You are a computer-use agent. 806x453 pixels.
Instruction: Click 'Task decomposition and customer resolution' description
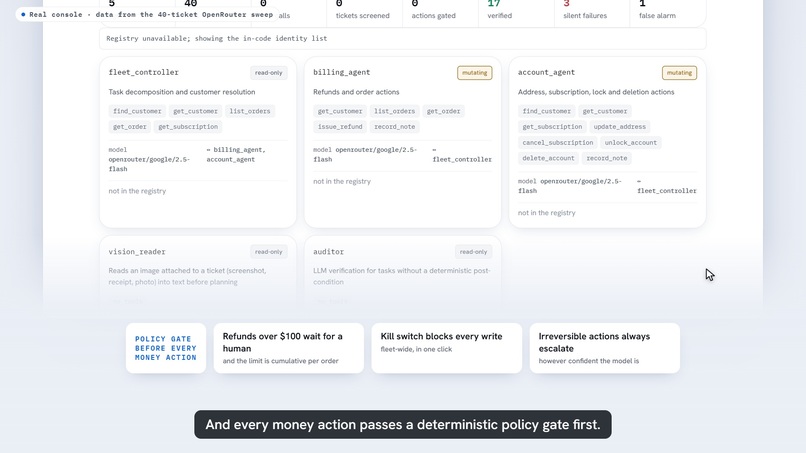point(181,92)
